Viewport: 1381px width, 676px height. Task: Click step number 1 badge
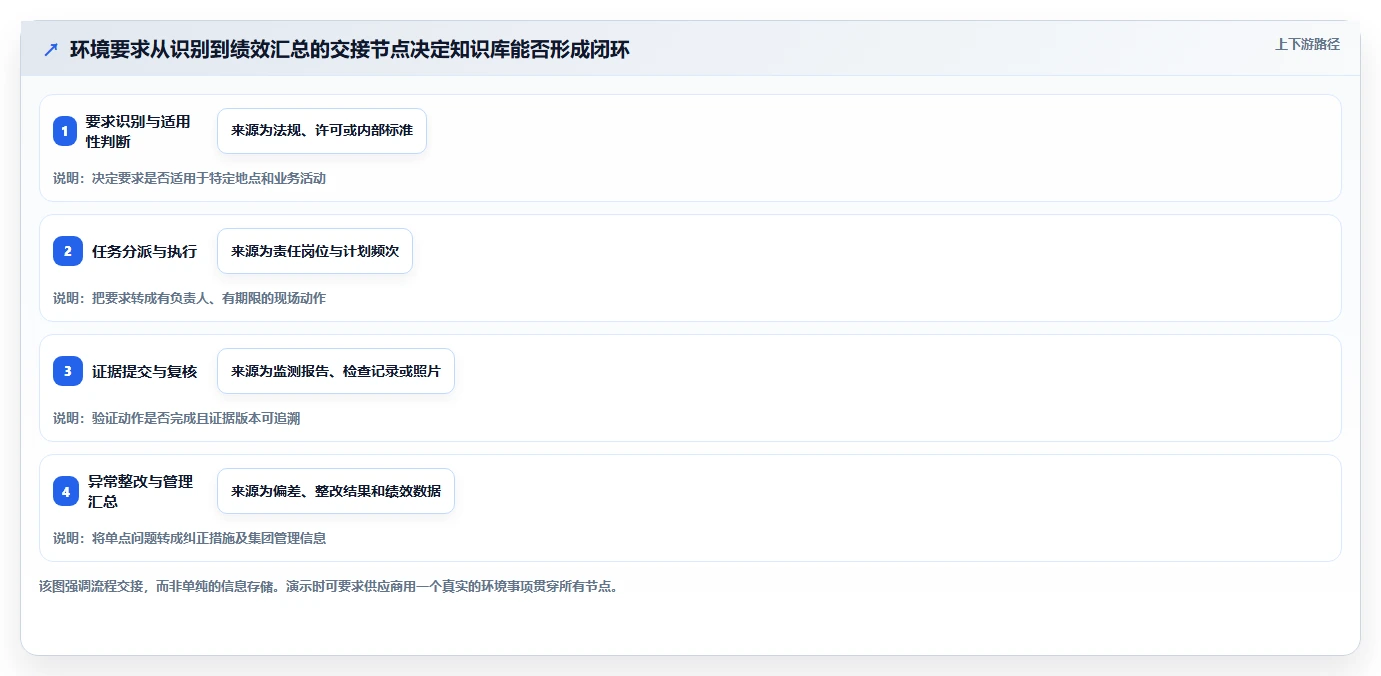click(65, 131)
